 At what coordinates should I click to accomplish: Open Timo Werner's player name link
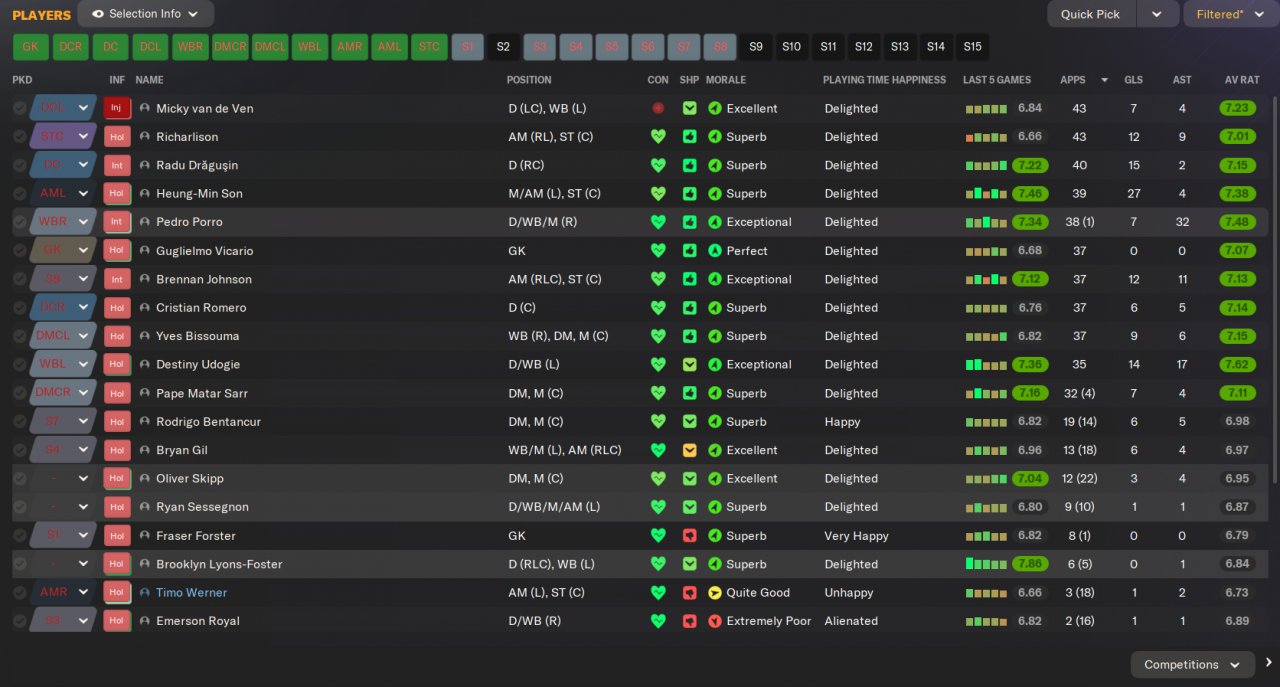pyautogui.click(x=191, y=593)
